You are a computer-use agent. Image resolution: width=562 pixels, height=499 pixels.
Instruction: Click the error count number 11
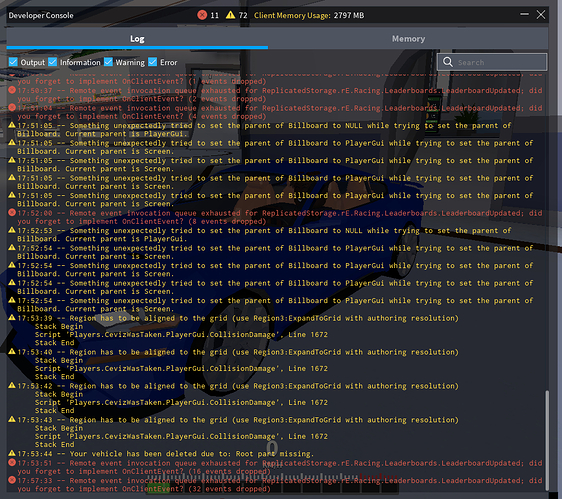tap(214, 15)
